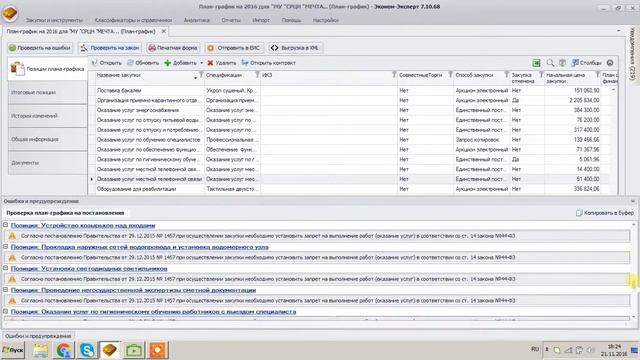Select Общая информация side tab
640x360 pixels.
(x=48, y=139)
